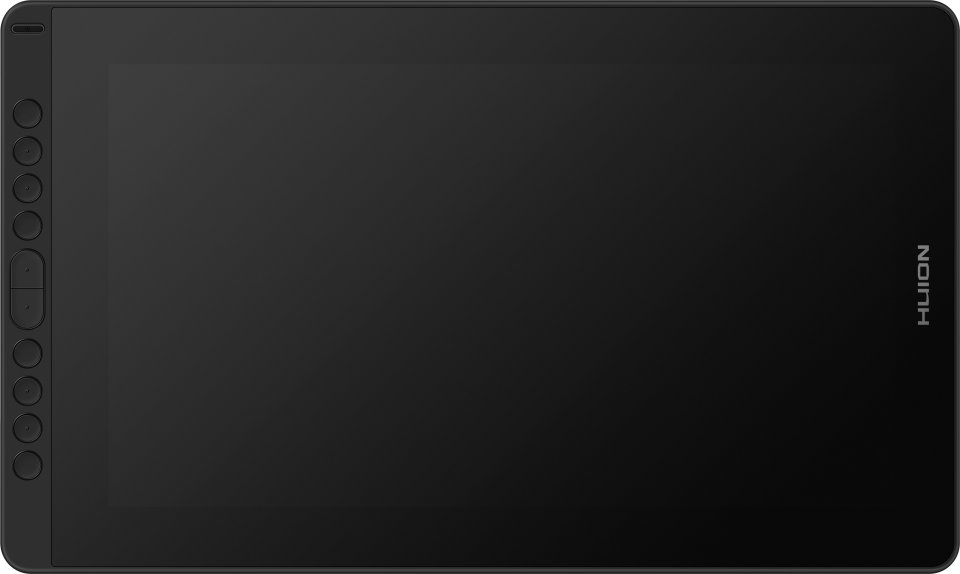Tap the second round key below the oval button
The width and height of the screenshot is (960, 574).
(28, 391)
